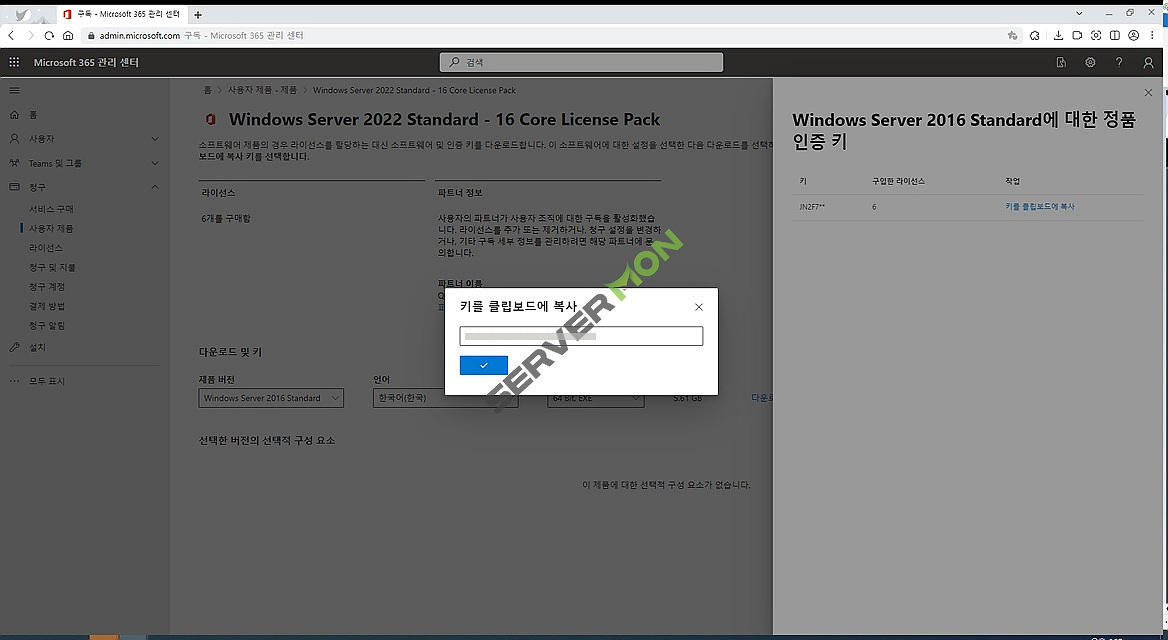Open 라이선스 in the sidebar

pyautogui.click(x=46, y=248)
